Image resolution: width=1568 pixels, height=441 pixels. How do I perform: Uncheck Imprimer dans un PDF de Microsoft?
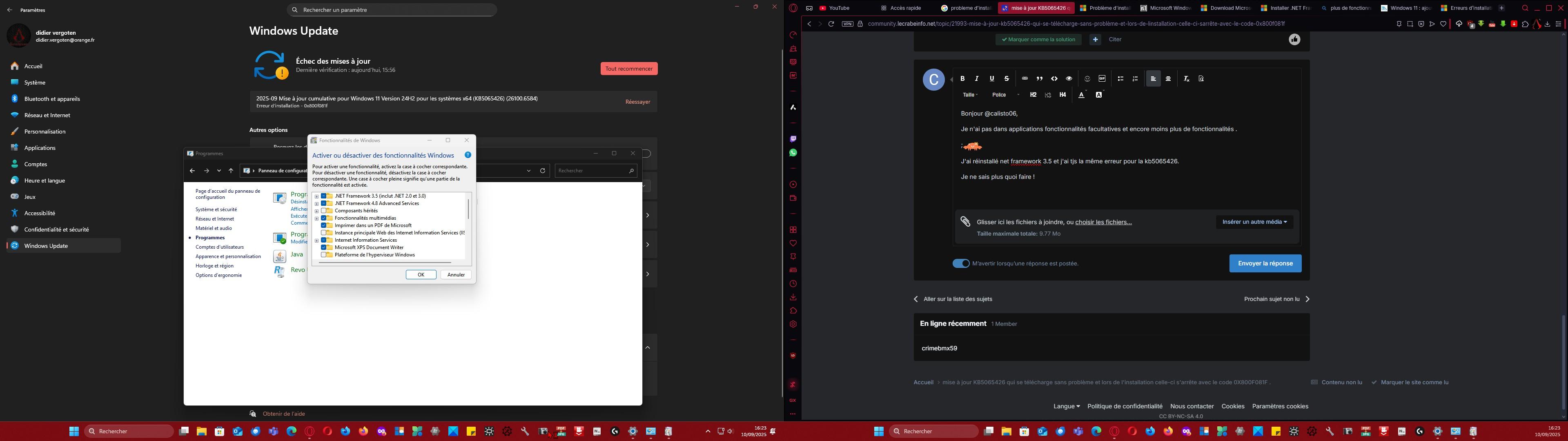click(323, 225)
